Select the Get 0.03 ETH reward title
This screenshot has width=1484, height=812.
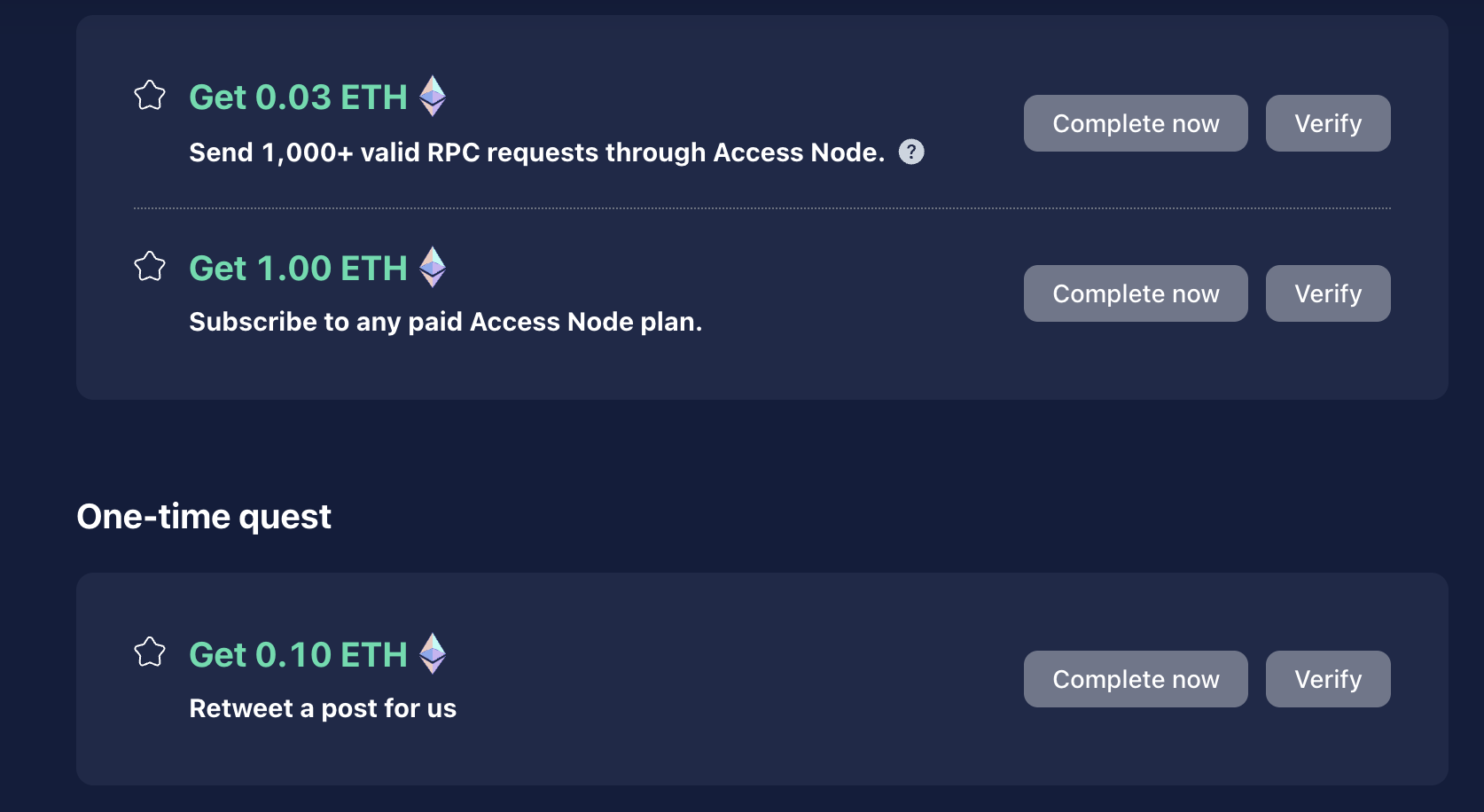point(299,98)
